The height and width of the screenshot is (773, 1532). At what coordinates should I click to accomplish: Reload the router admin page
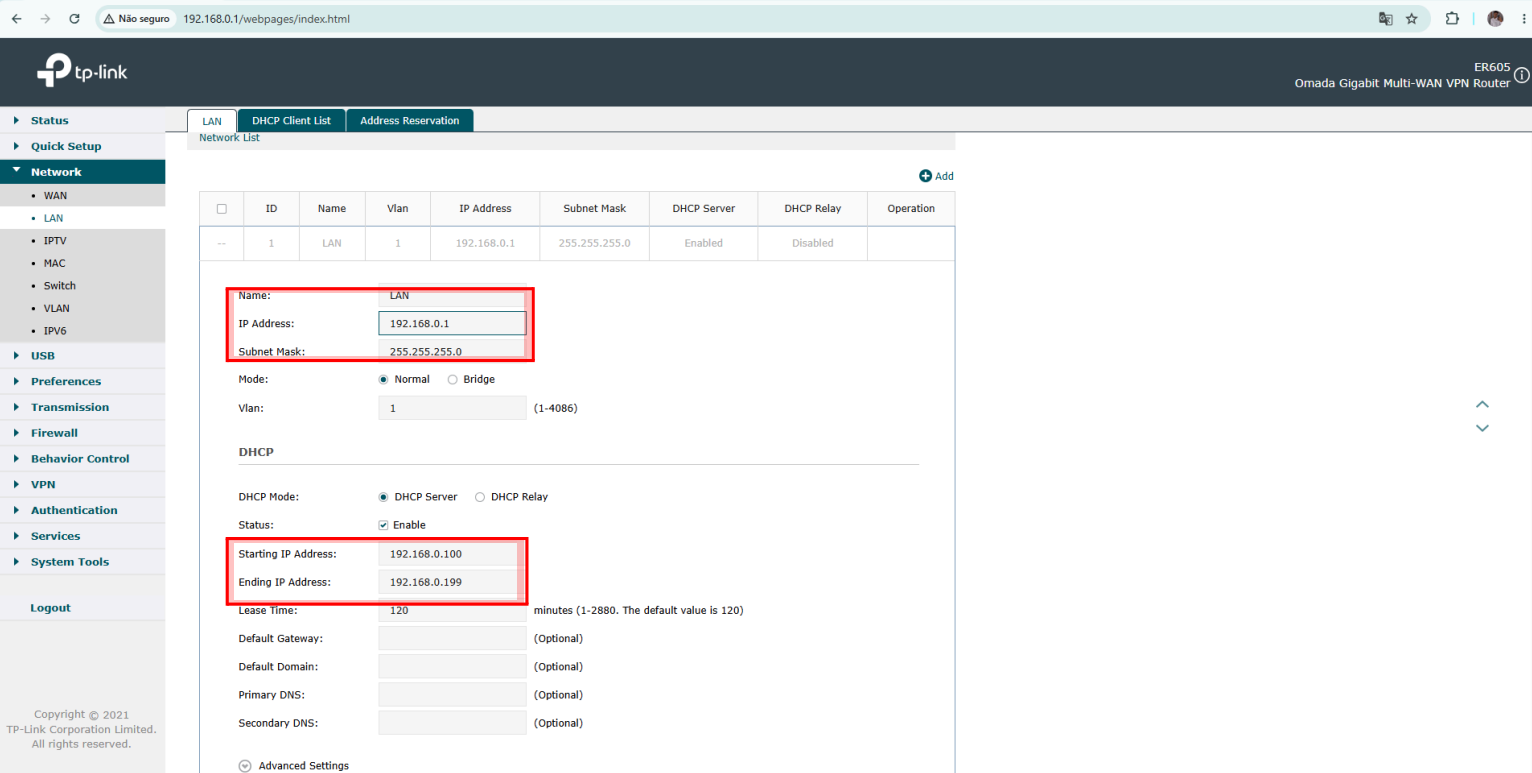(x=74, y=19)
